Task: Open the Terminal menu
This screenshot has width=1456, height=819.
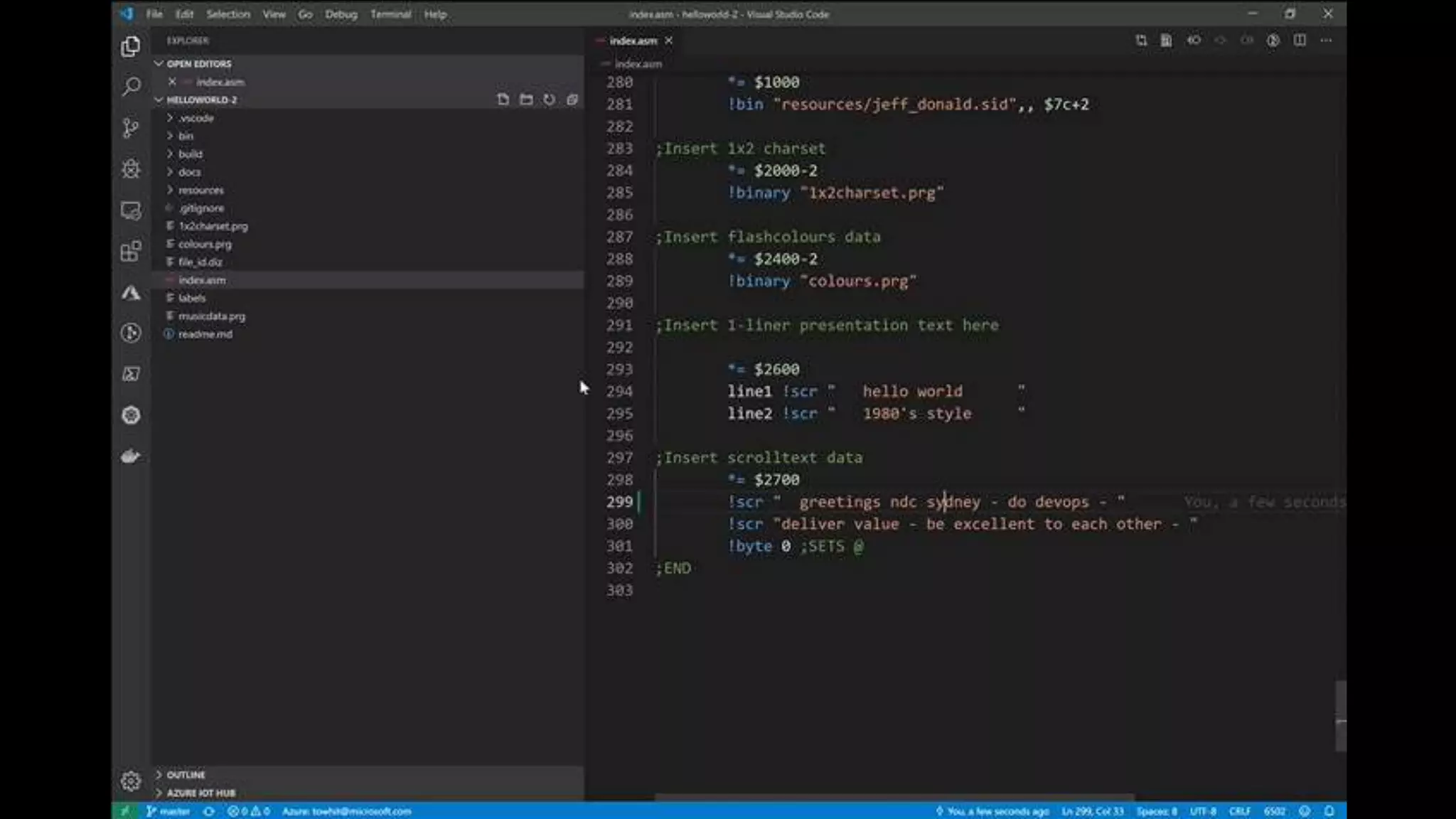Action: [390, 14]
